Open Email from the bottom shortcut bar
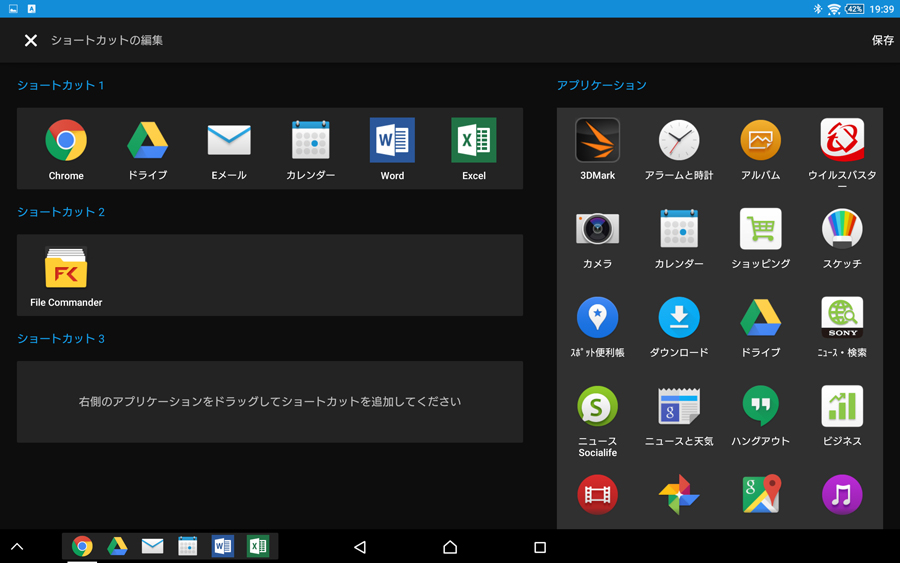The width and height of the screenshot is (900, 563). tap(152, 546)
